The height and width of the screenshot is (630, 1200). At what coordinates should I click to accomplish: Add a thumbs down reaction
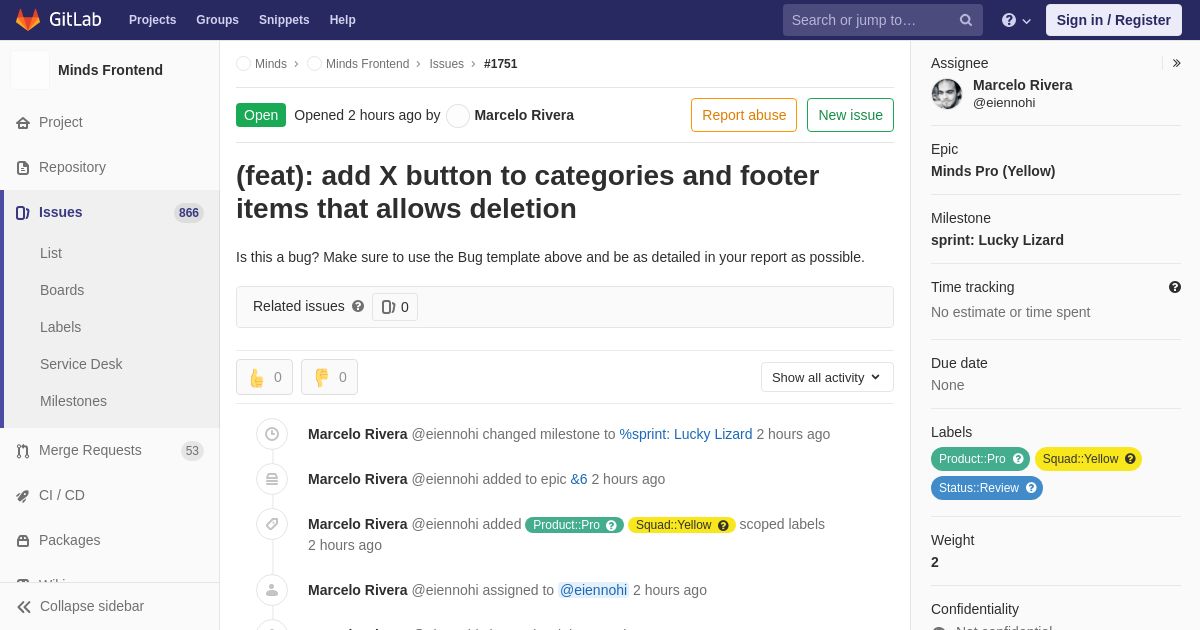coord(330,377)
